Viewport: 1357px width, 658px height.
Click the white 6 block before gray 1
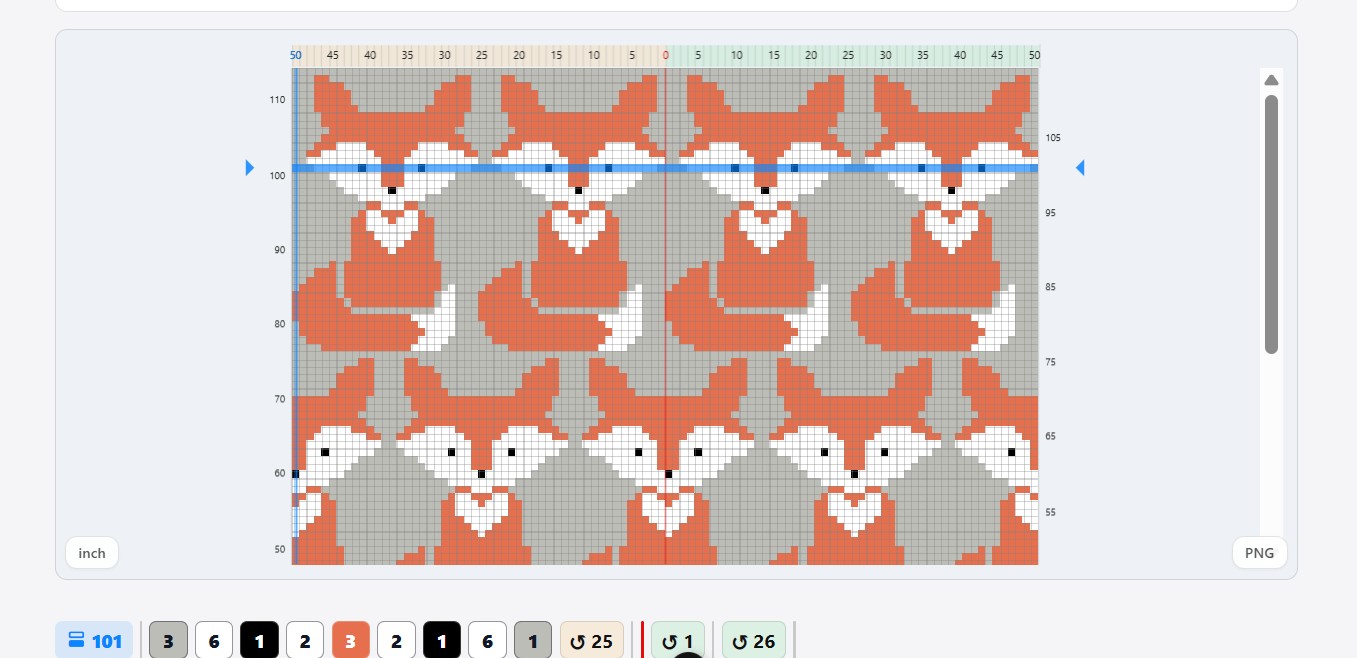click(x=487, y=641)
